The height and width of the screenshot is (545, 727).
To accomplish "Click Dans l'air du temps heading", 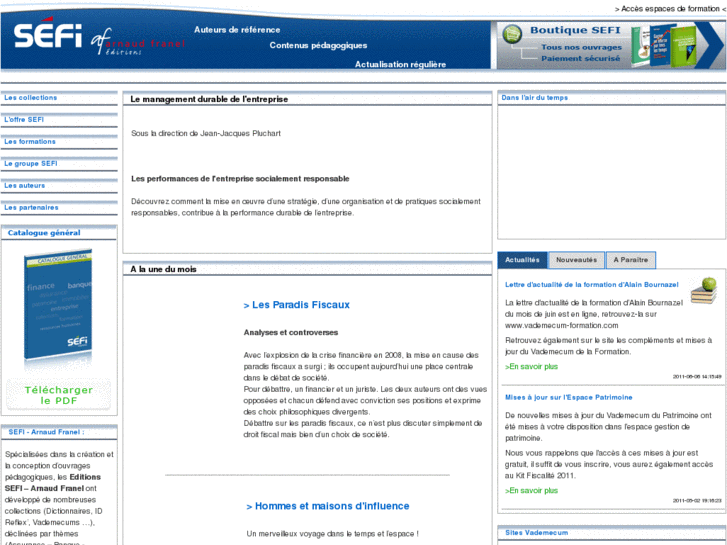I will point(535,98).
